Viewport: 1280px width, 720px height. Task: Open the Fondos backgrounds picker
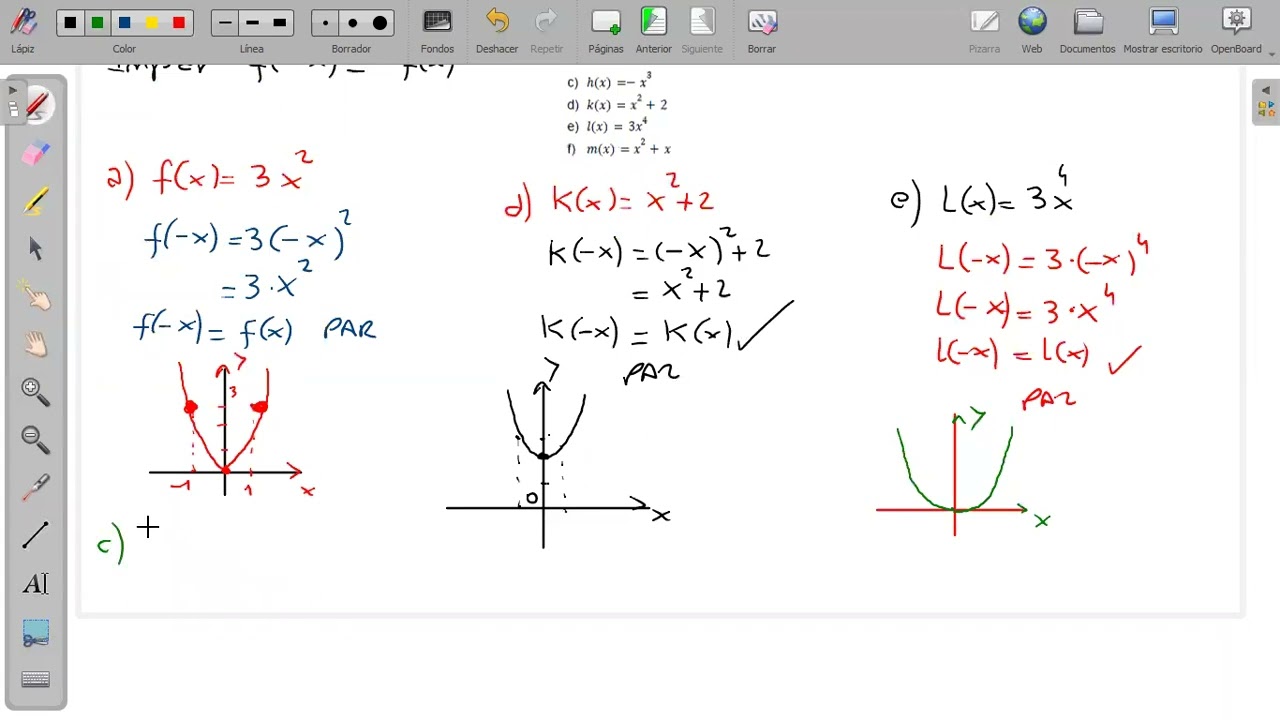(437, 31)
